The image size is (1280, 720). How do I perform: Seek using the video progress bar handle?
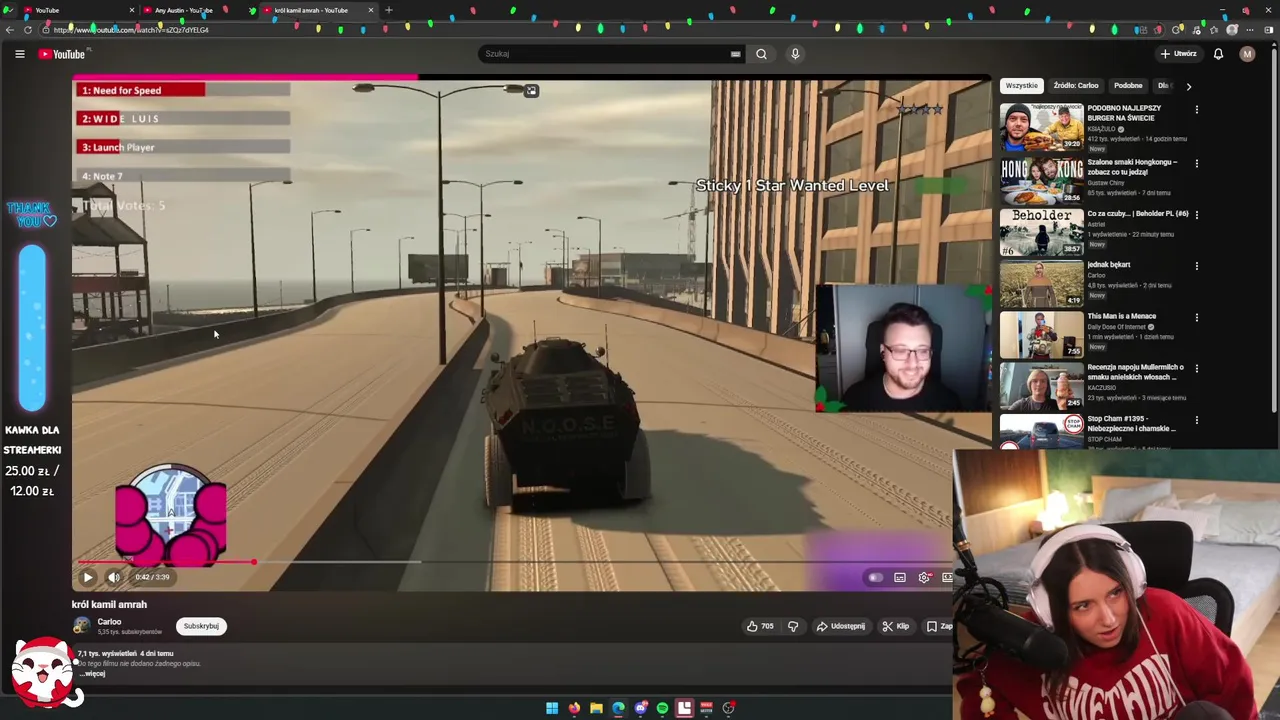pyautogui.click(x=254, y=562)
